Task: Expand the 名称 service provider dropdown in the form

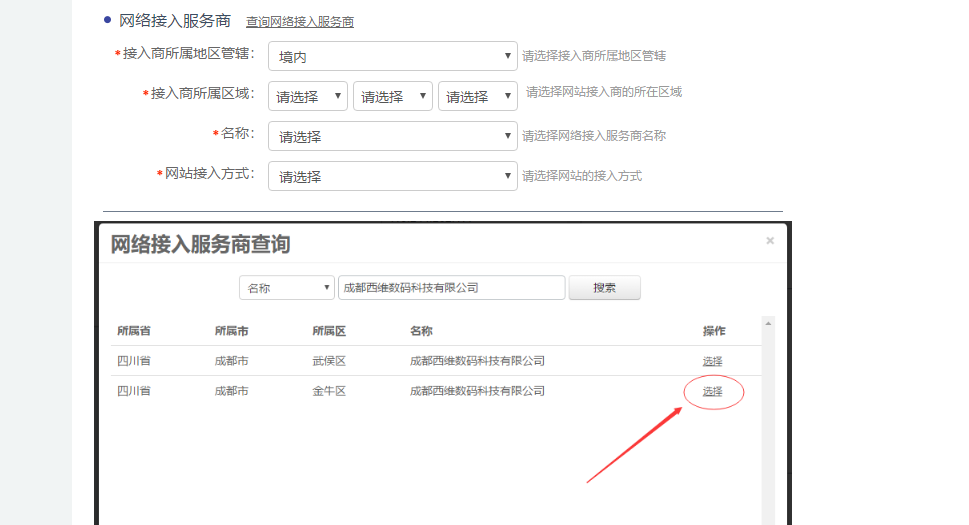Action: coord(392,137)
